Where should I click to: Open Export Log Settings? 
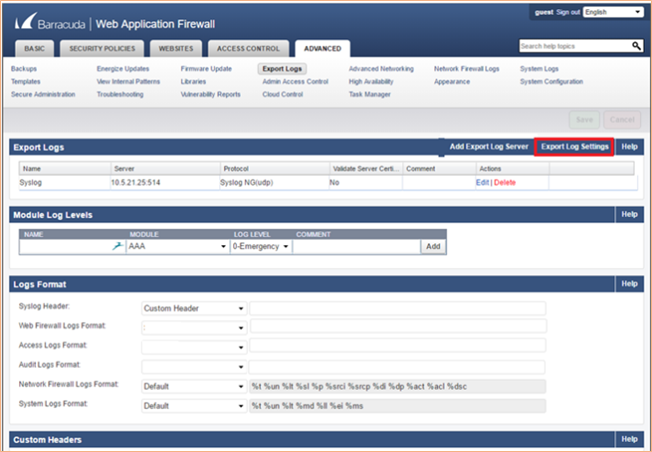click(575, 147)
